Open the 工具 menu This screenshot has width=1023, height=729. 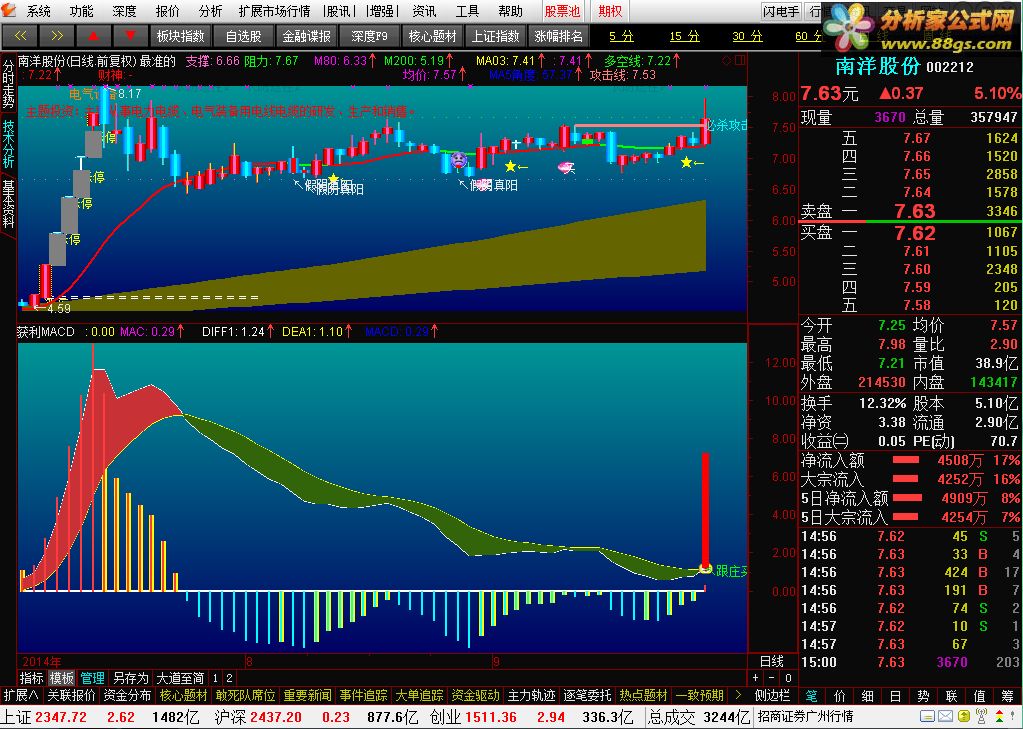click(467, 11)
